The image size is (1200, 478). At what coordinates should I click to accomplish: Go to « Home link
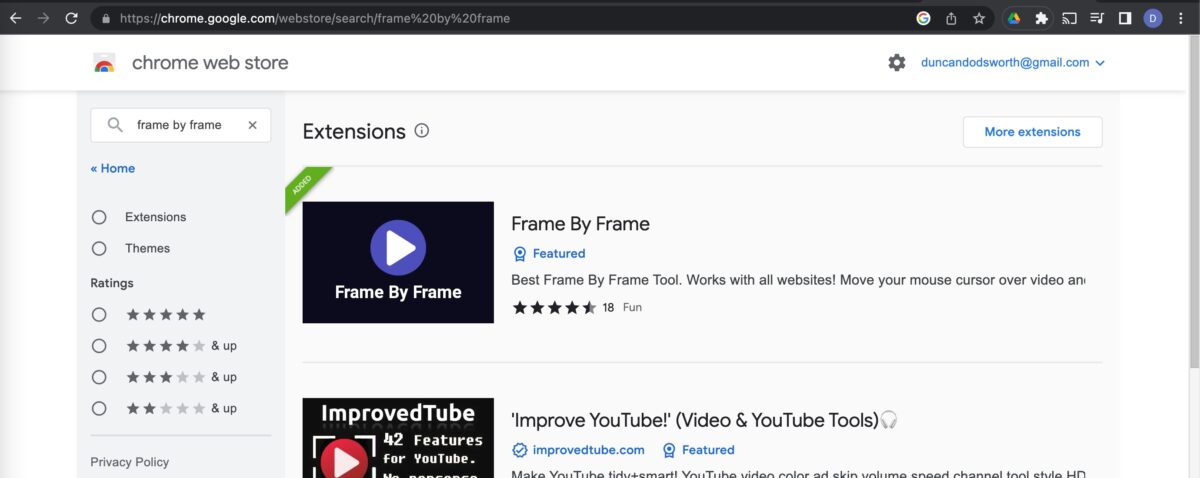coord(113,168)
